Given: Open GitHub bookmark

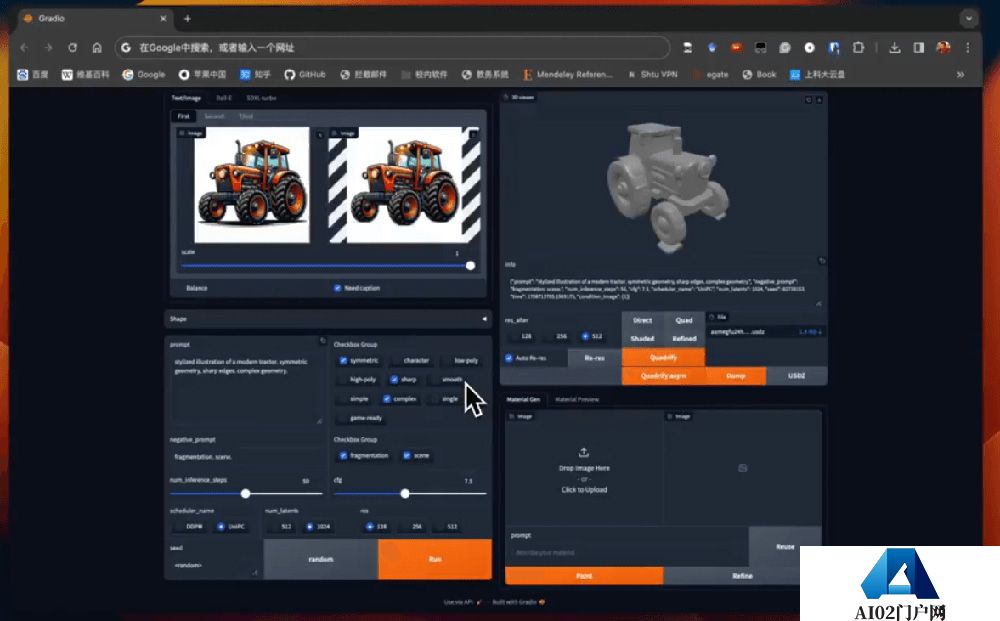Looking at the screenshot, I should (305, 75).
